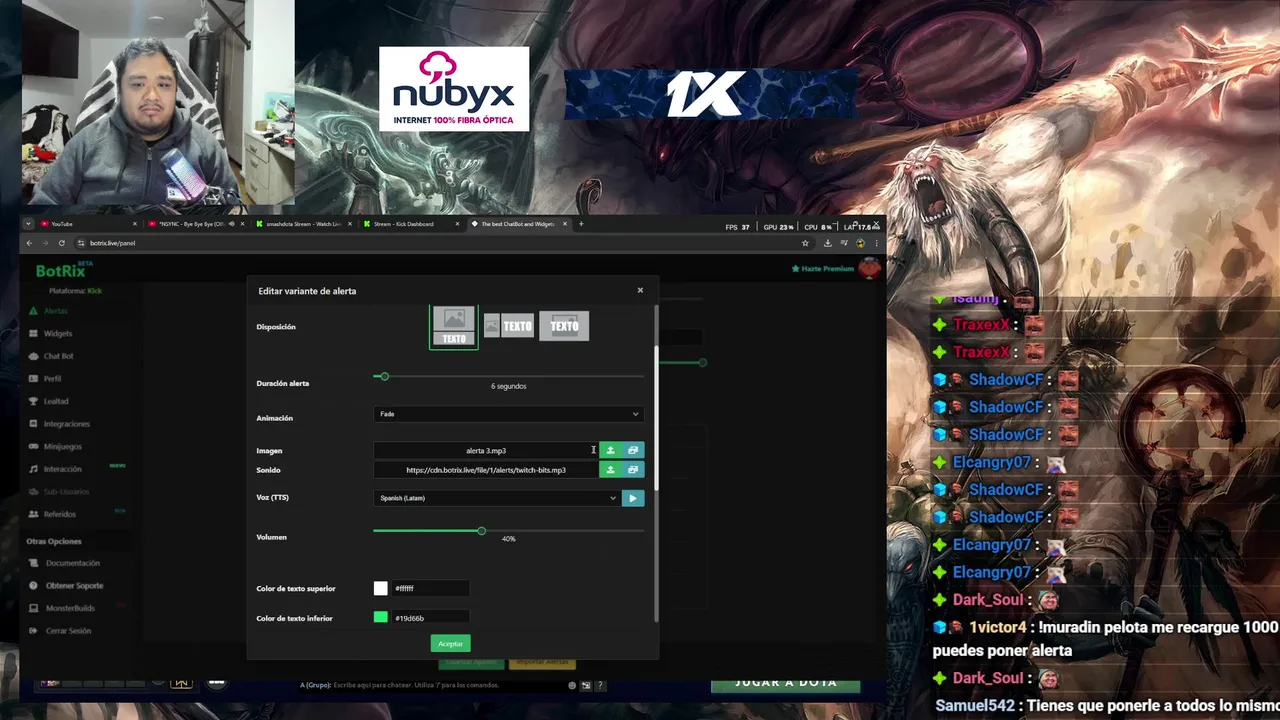Click the nubyx internet banner
Image resolution: width=1280 pixels, height=720 pixels.
tap(454, 89)
